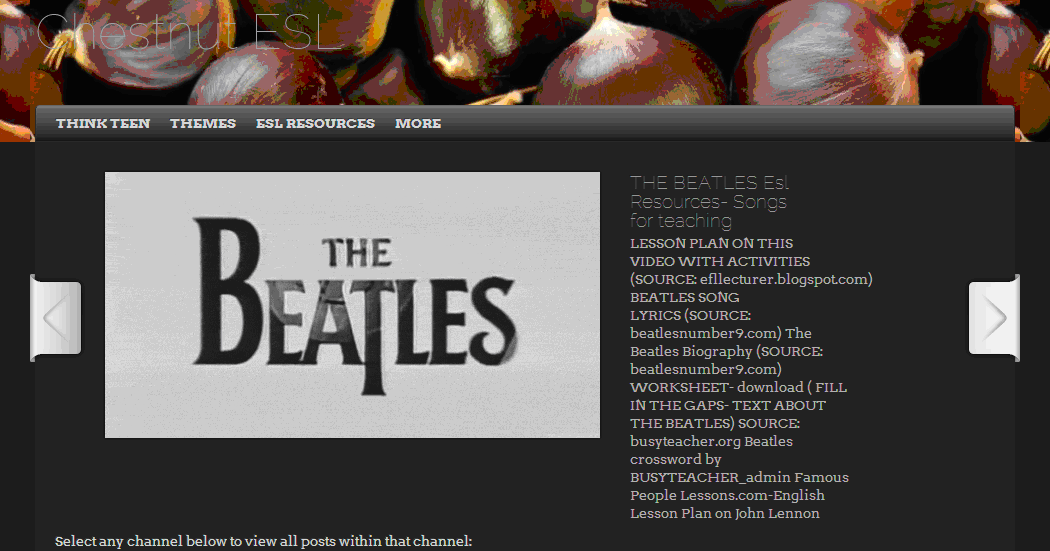Open the THEMES menu item
Screen dimensions: 1050x551
click(203, 124)
